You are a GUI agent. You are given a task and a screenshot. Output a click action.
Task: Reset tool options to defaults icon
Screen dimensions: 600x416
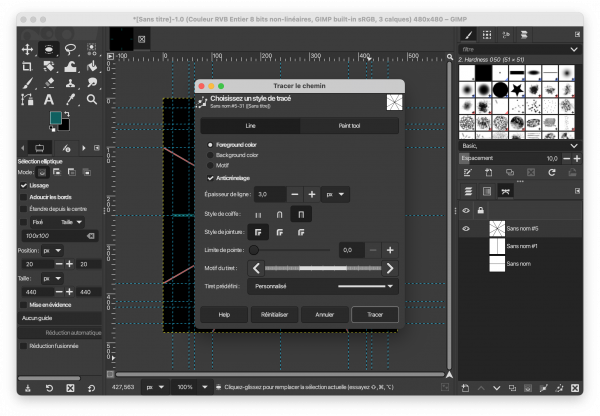click(x=91, y=388)
